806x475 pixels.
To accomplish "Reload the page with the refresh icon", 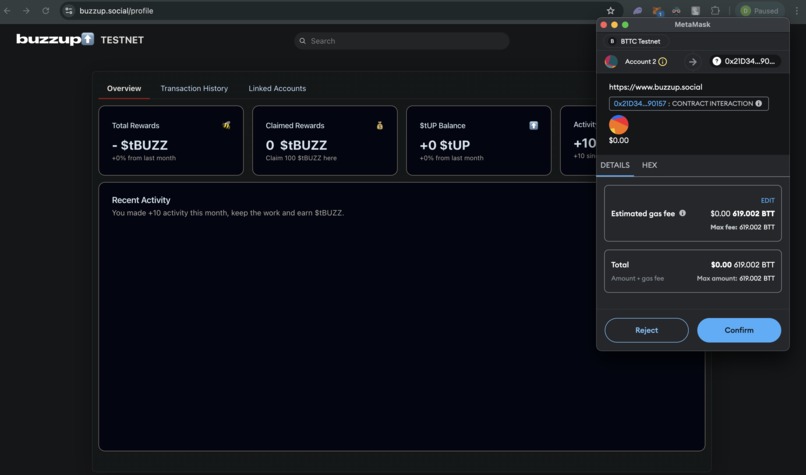I will pyautogui.click(x=45, y=11).
